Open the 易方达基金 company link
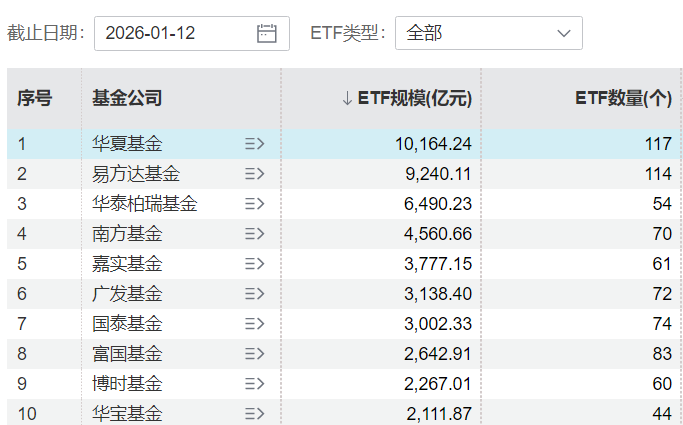 click(x=136, y=174)
